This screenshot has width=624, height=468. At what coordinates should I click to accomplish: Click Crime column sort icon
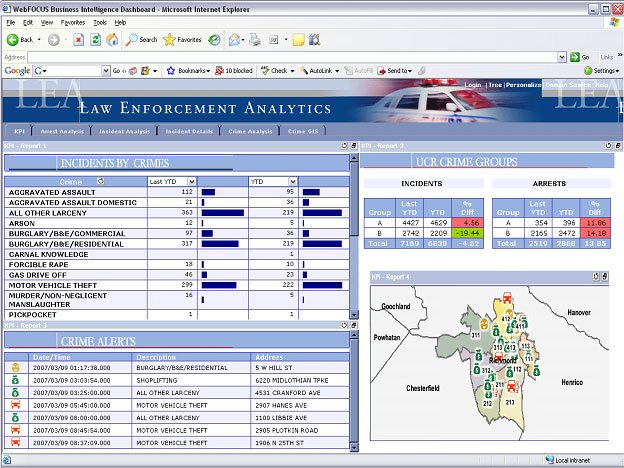[x=101, y=181]
